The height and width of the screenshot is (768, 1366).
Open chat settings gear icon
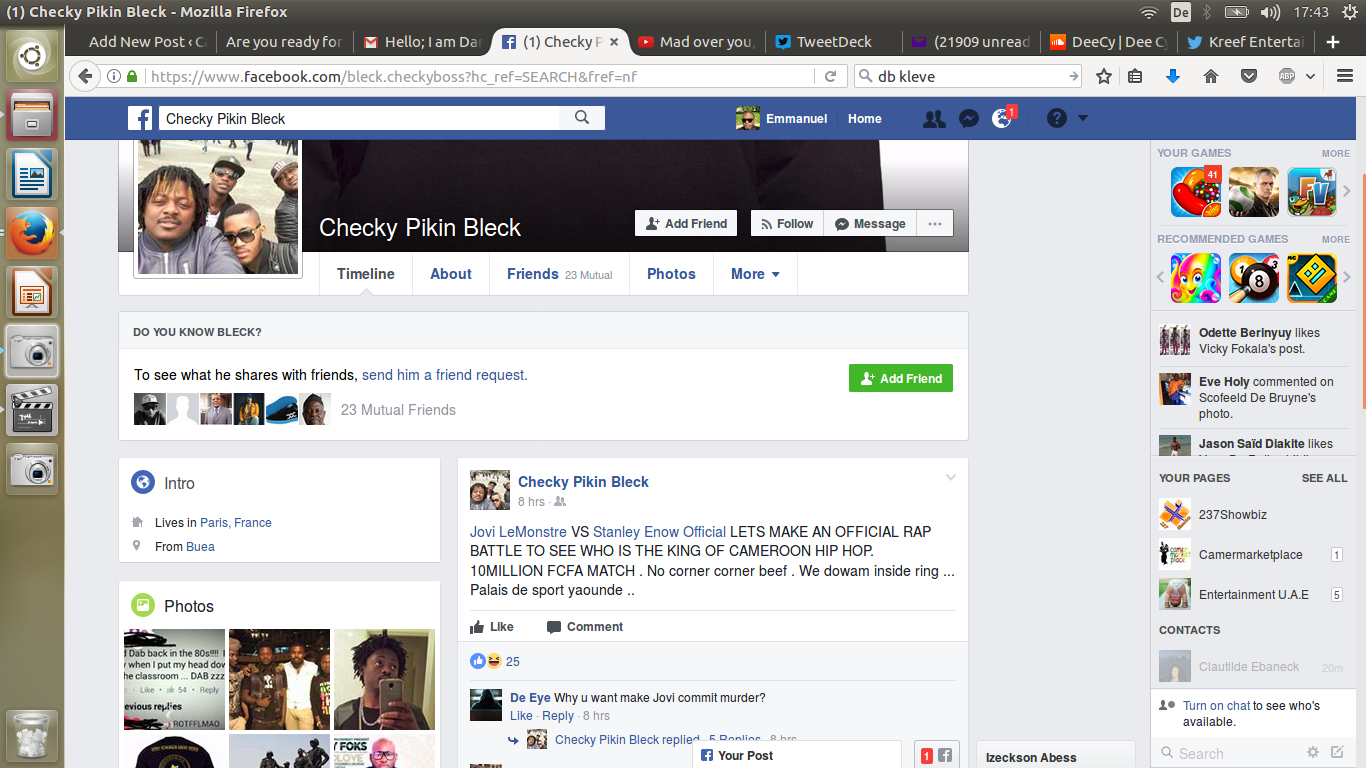[1313, 753]
